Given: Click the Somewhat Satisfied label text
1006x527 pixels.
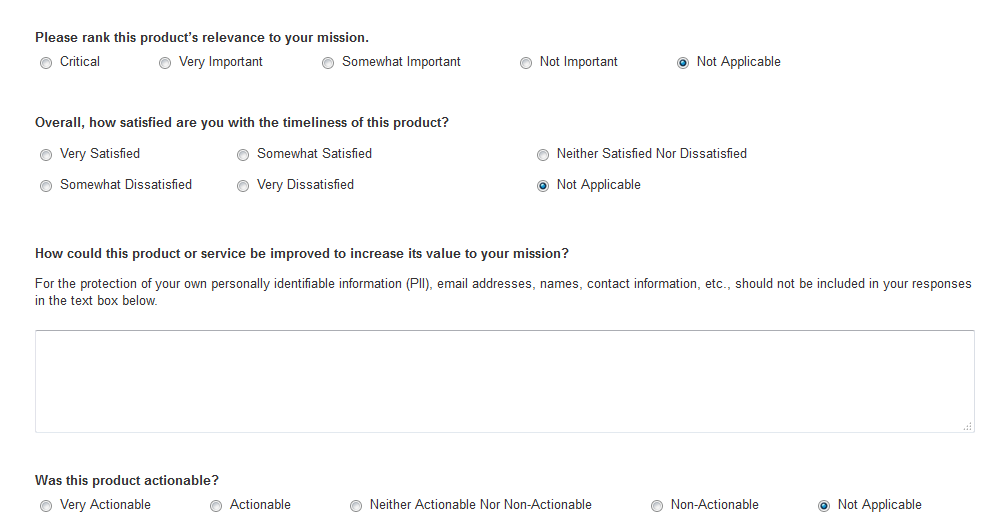Looking at the screenshot, I should pos(314,154).
